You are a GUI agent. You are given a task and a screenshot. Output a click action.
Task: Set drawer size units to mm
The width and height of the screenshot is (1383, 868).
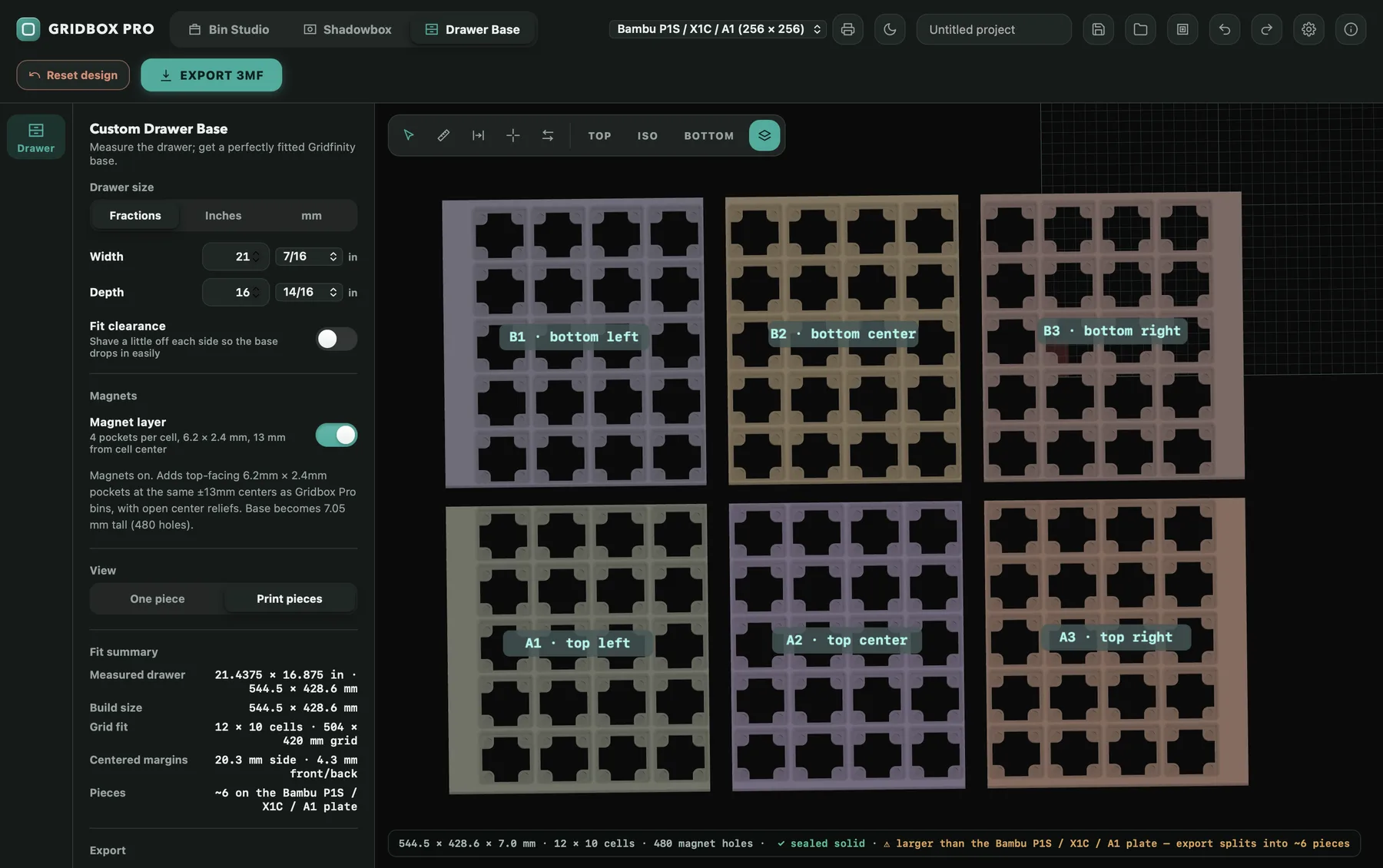click(311, 215)
